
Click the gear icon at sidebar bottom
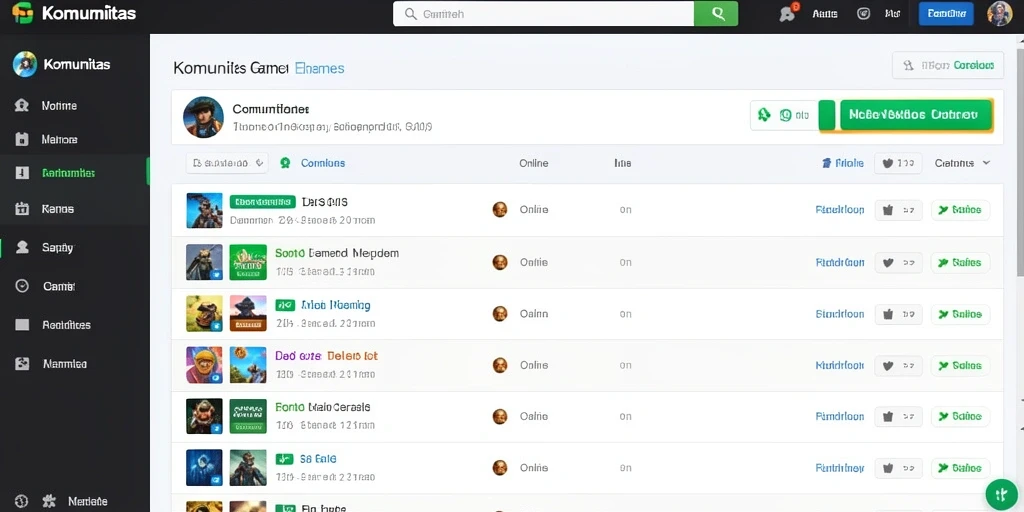(49, 501)
